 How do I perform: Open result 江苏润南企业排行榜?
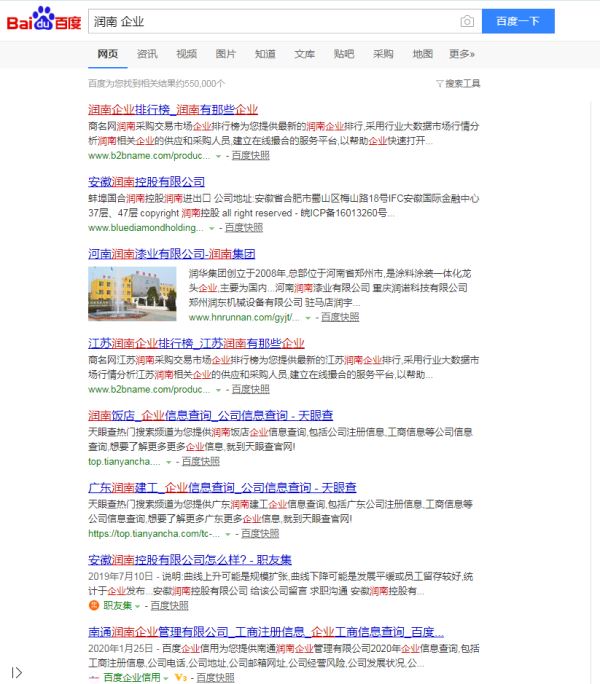tap(196, 343)
